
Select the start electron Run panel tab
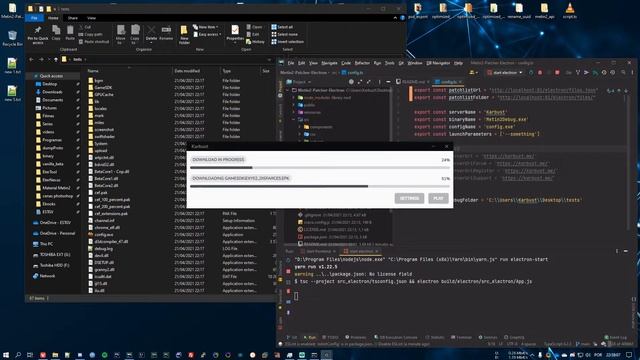pyautogui.click(x=362, y=251)
